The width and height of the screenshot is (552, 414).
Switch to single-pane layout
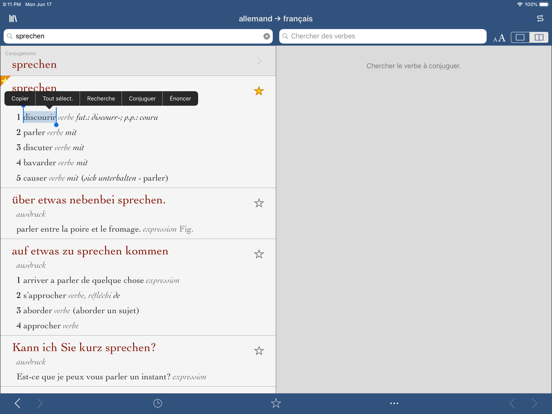pos(520,37)
